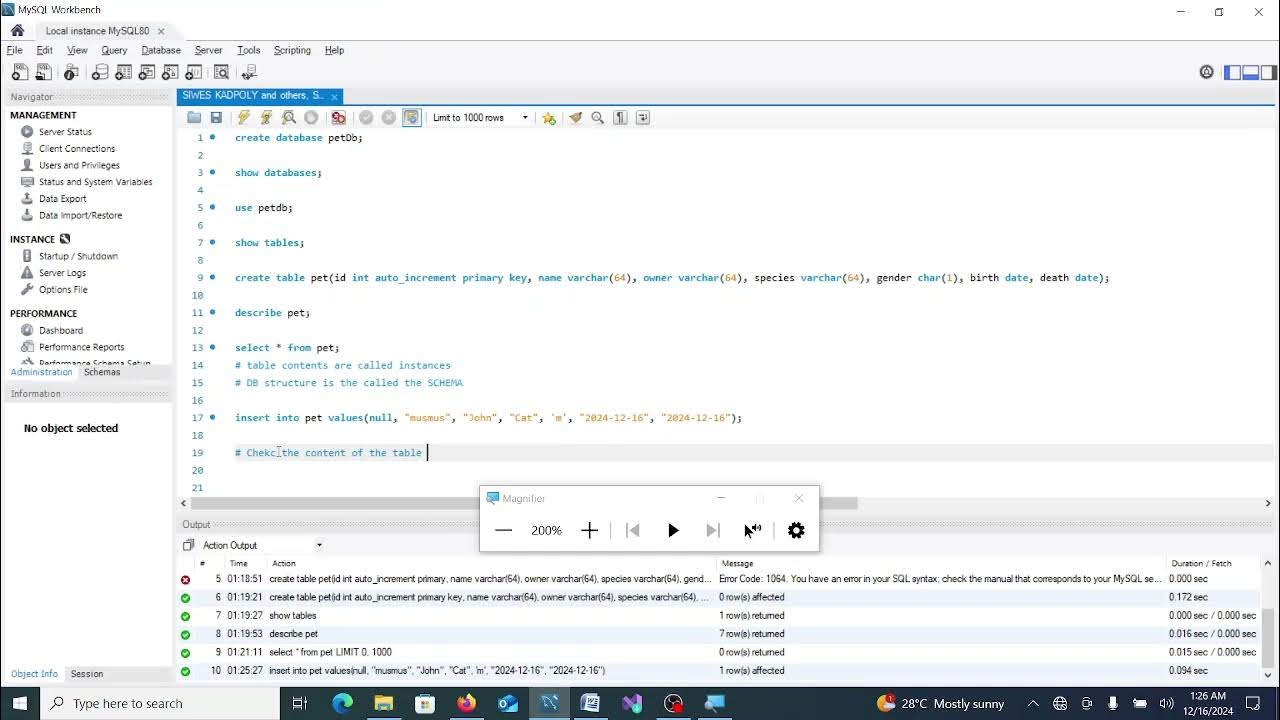Open SQL script file toolbar icon

43,72
